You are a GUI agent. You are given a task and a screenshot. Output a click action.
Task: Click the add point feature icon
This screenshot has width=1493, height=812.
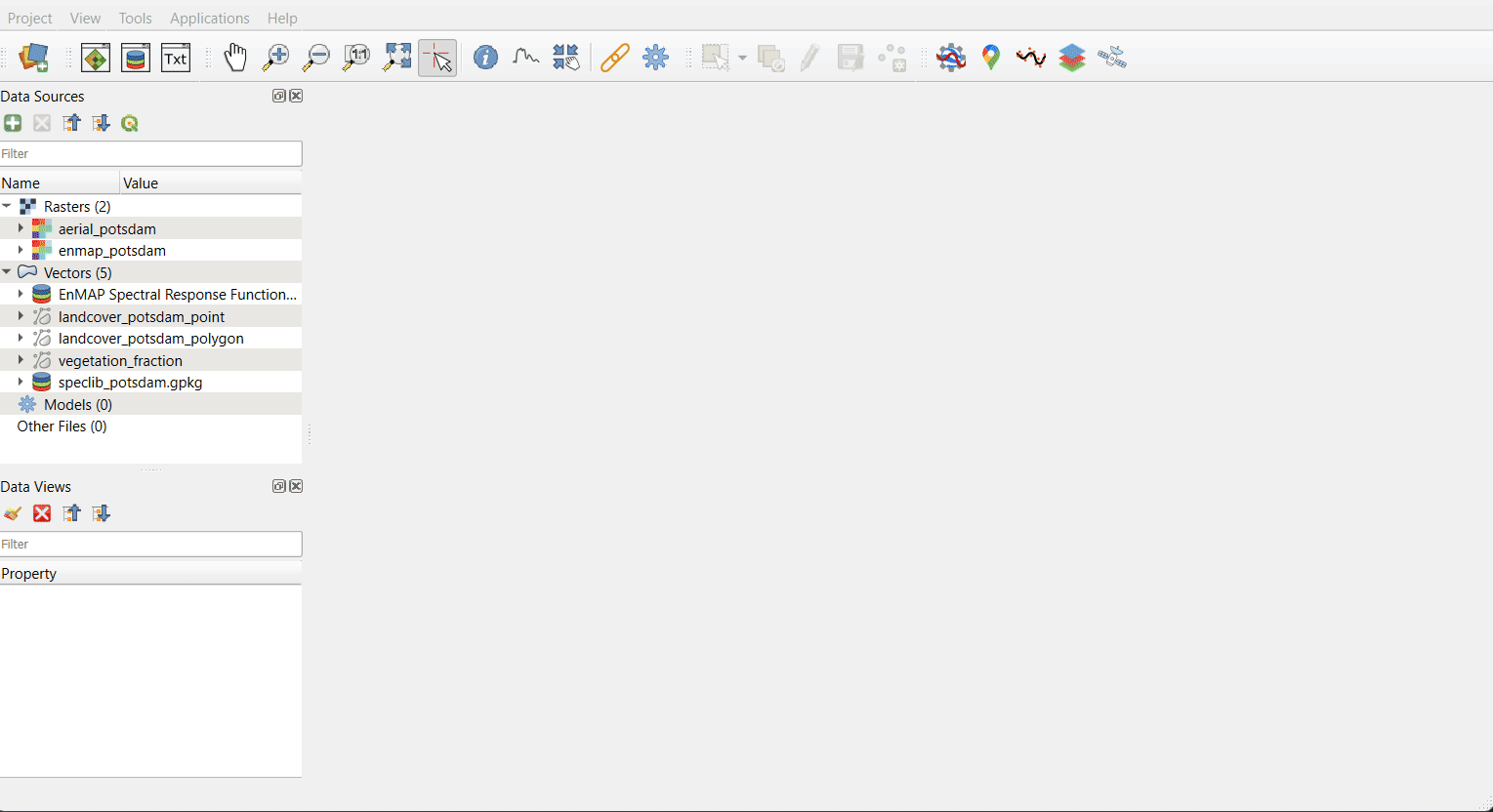pos(892,59)
